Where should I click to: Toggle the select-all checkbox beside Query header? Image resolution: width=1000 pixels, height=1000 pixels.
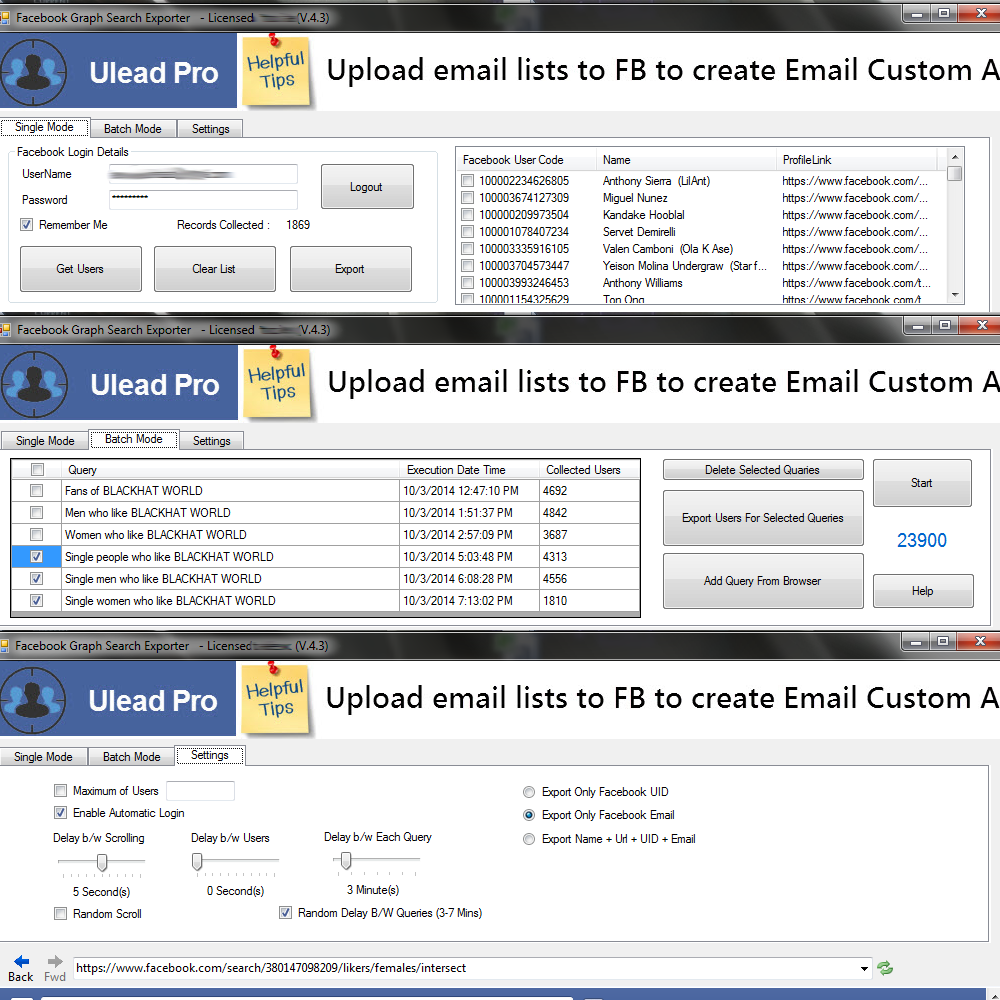[38, 469]
